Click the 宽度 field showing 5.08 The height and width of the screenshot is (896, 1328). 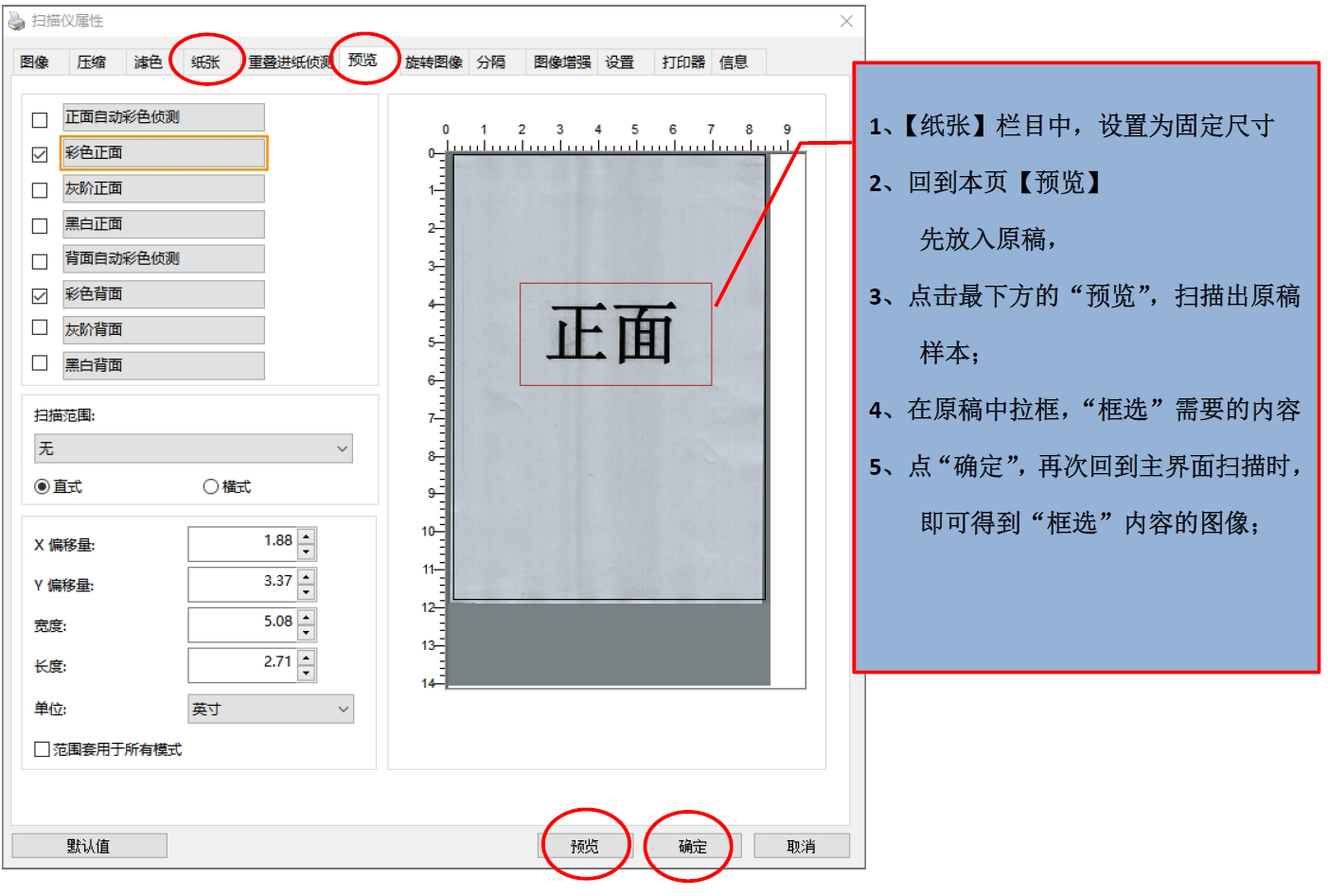point(243,625)
